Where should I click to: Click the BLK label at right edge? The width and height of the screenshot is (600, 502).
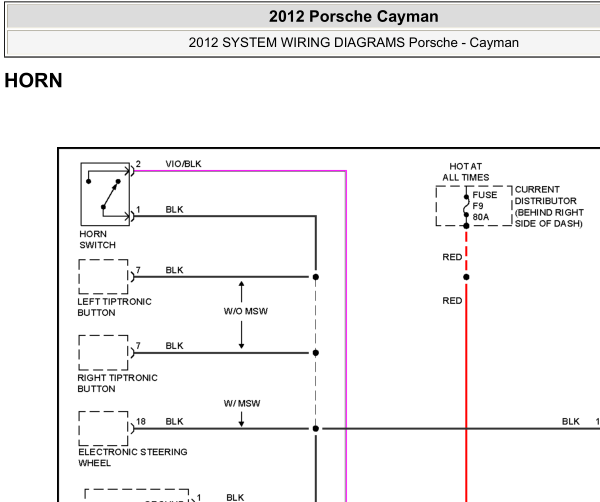[x=571, y=421]
